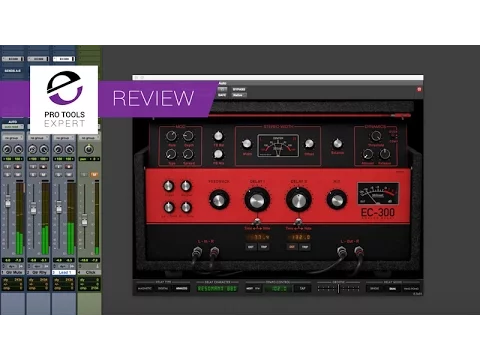Click the Delay 2 time display
The height and width of the screenshot is (360, 480).
click(x=299, y=237)
